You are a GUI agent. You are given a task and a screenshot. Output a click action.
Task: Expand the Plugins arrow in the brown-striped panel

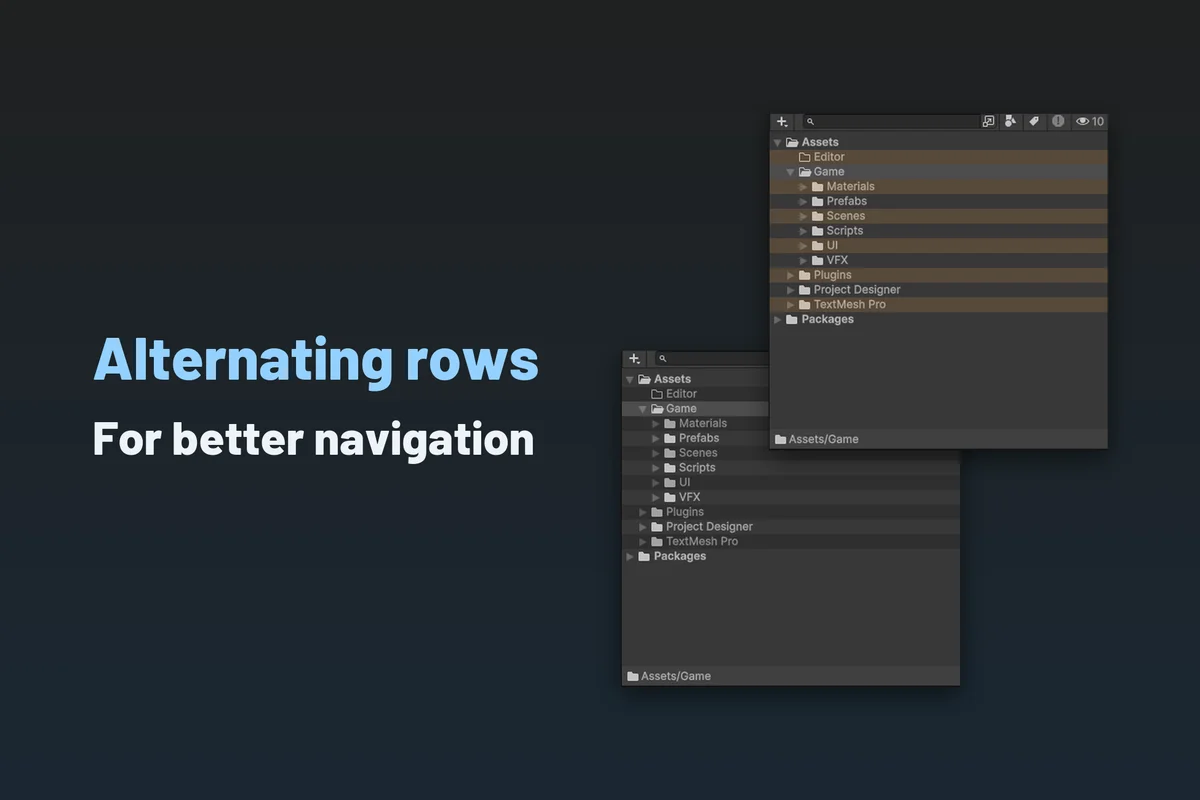click(x=790, y=275)
